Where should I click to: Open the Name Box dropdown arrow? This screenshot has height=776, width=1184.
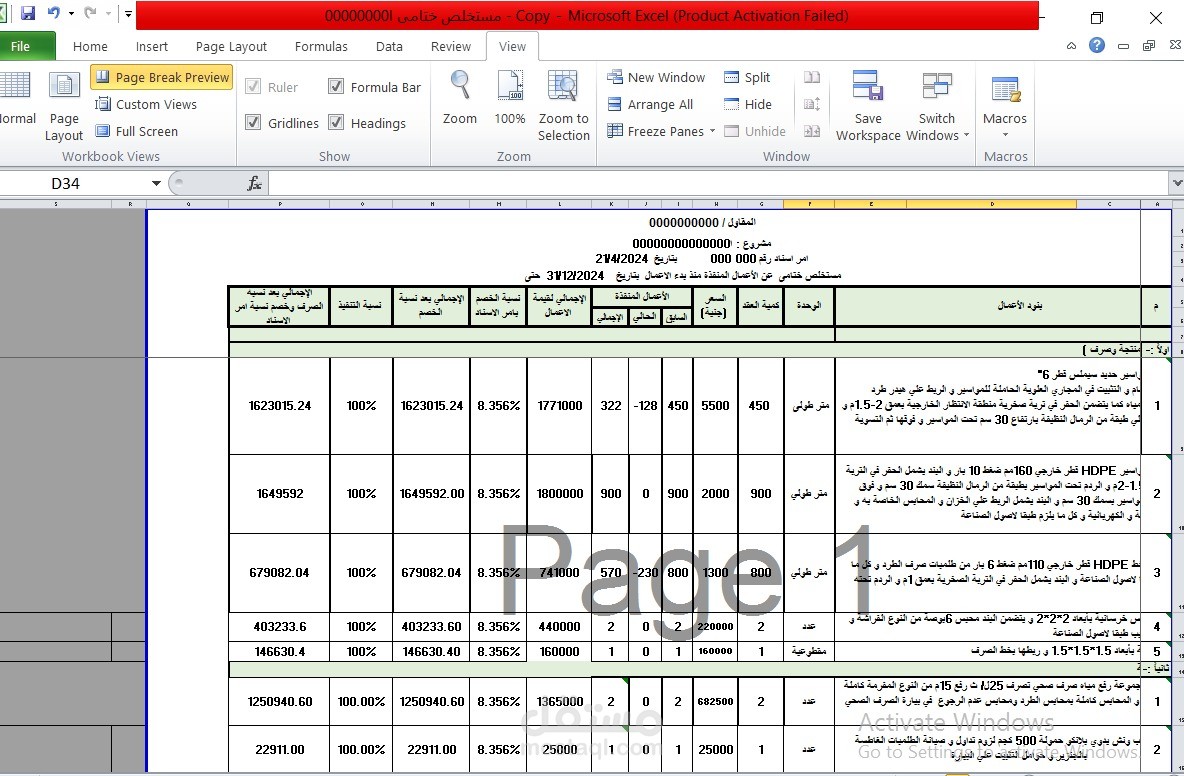click(156, 183)
